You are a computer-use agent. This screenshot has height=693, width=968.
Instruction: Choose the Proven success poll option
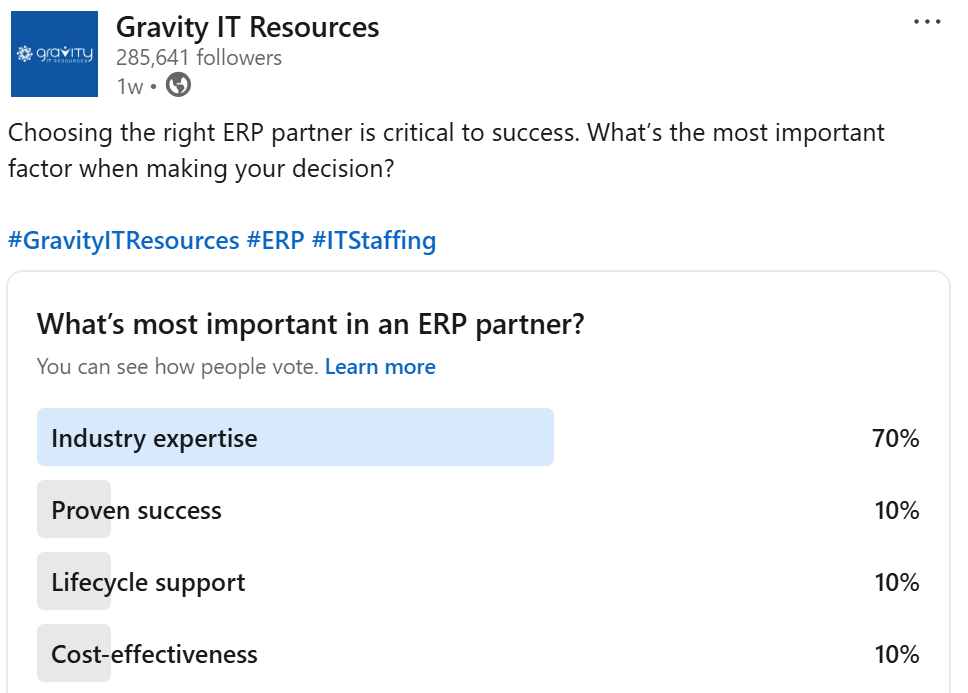pyautogui.click(x=136, y=510)
